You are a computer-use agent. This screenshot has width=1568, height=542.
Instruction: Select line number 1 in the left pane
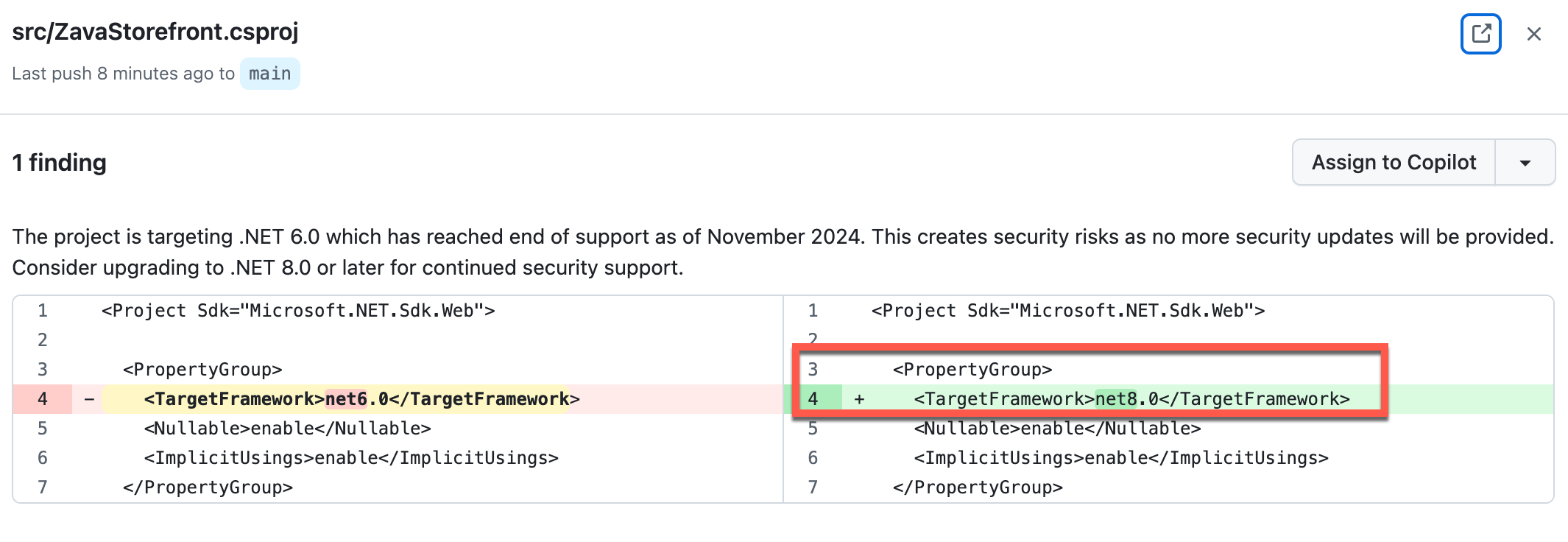tap(42, 310)
